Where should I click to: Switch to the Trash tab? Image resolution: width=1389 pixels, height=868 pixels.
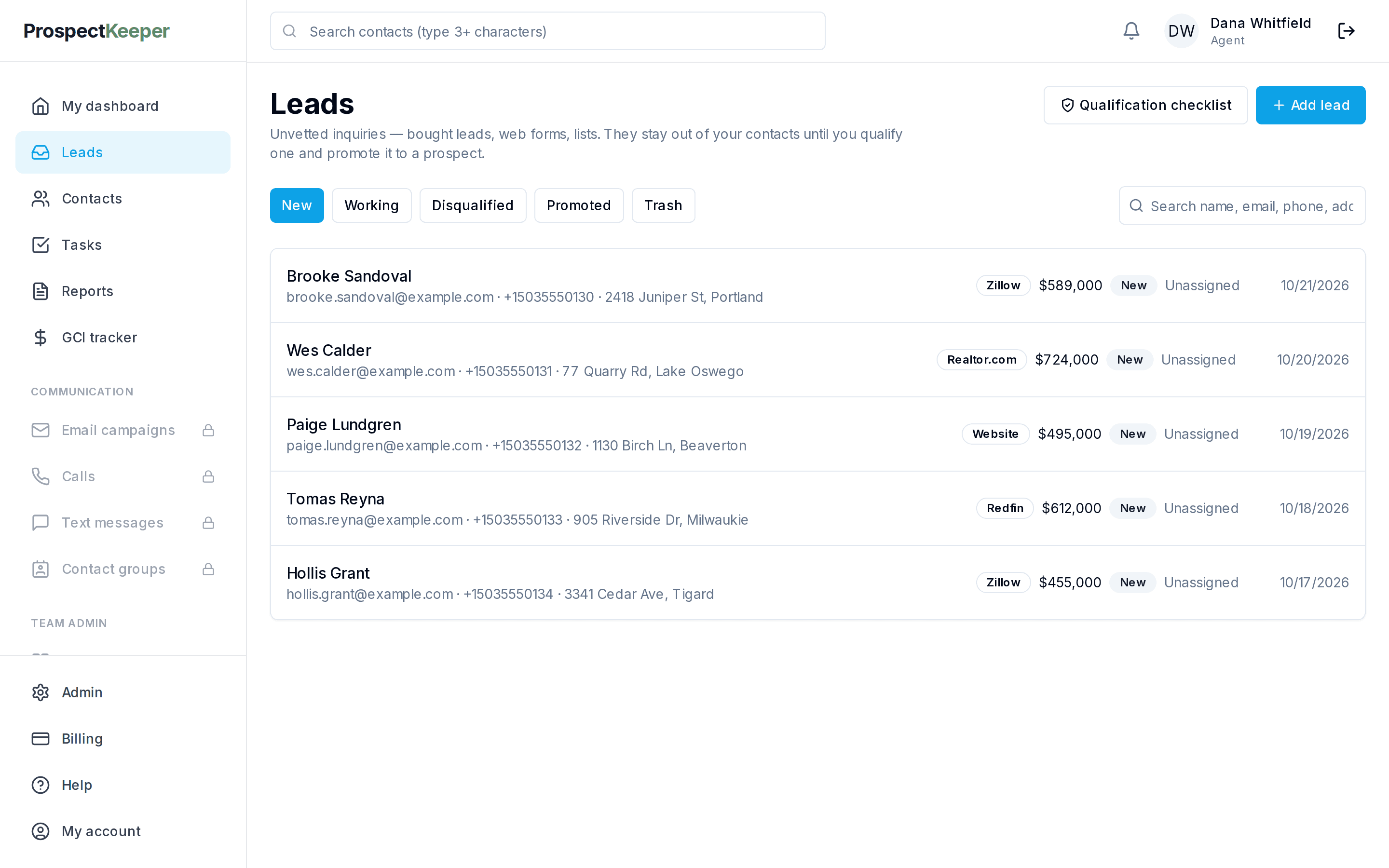click(x=663, y=205)
